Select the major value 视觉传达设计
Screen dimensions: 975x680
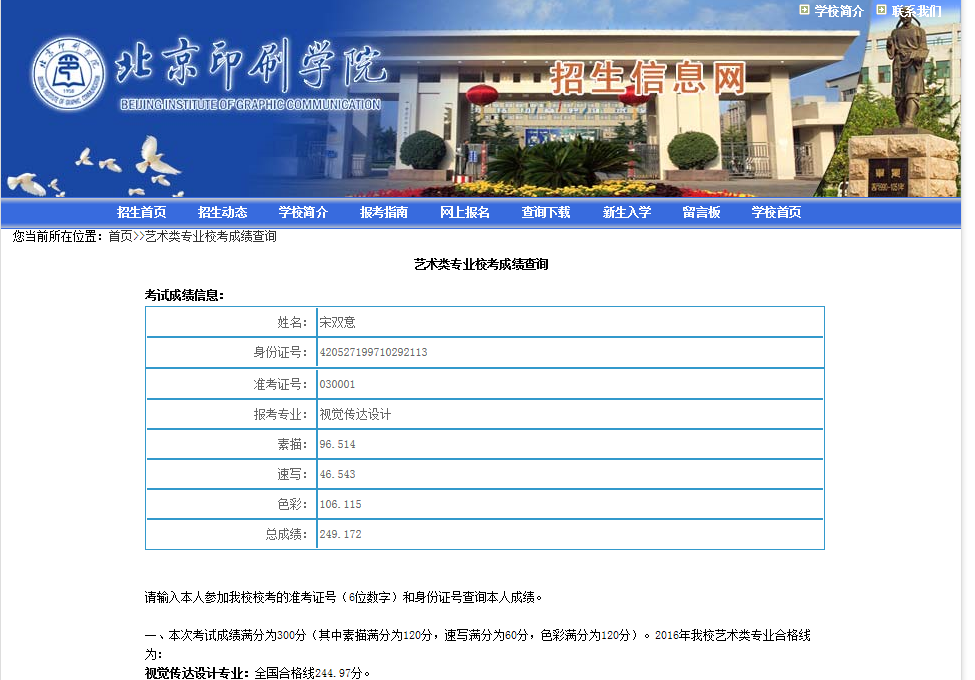tap(355, 415)
